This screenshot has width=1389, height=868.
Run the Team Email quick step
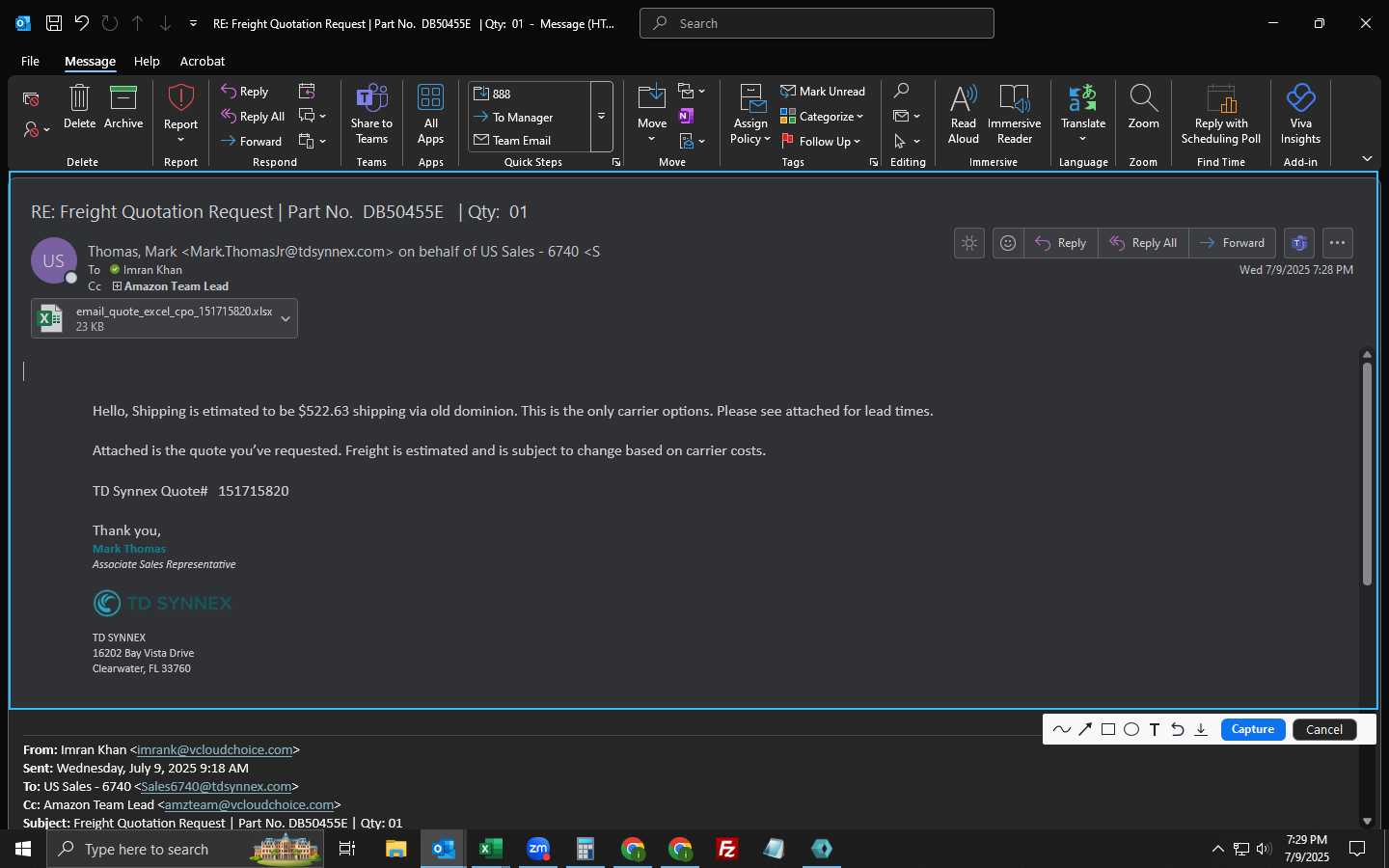[x=529, y=140]
